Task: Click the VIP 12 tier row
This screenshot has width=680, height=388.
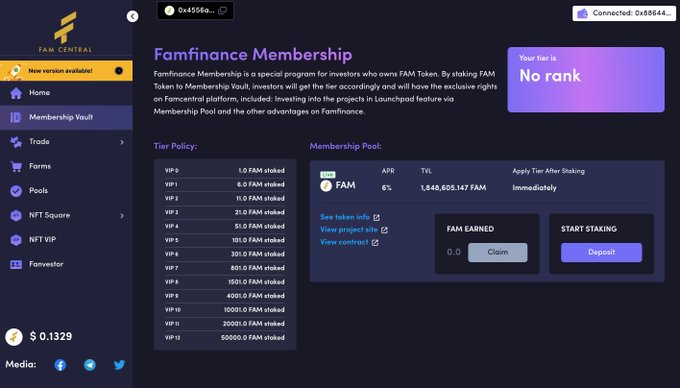Action: [x=225, y=338]
